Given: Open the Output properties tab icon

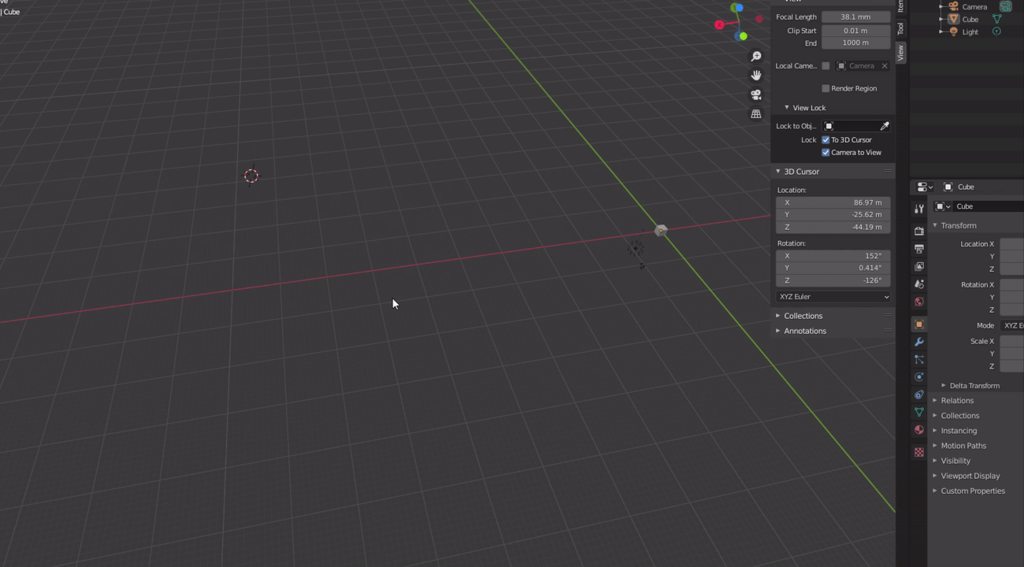Looking at the screenshot, I should point(919,249).
